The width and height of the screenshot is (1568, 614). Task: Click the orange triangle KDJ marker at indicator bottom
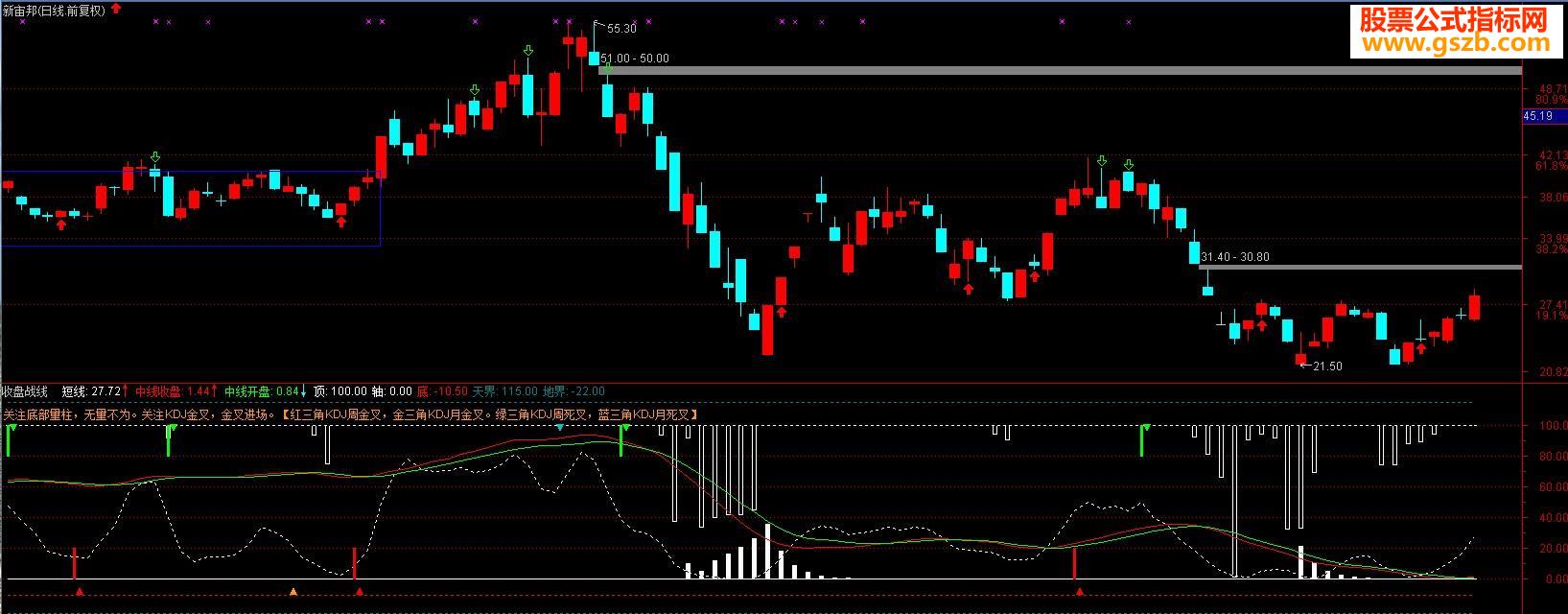click(294, 592)
